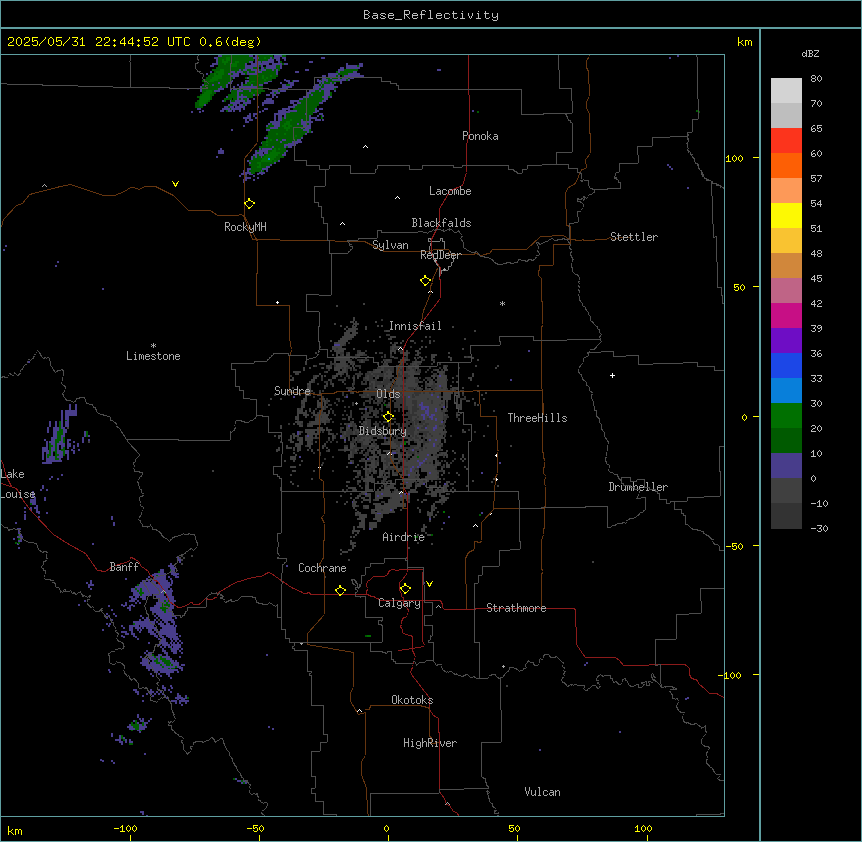Click the dBZ legend heading
The height and width of the screenshot is (842, 862).
[810, 53]
